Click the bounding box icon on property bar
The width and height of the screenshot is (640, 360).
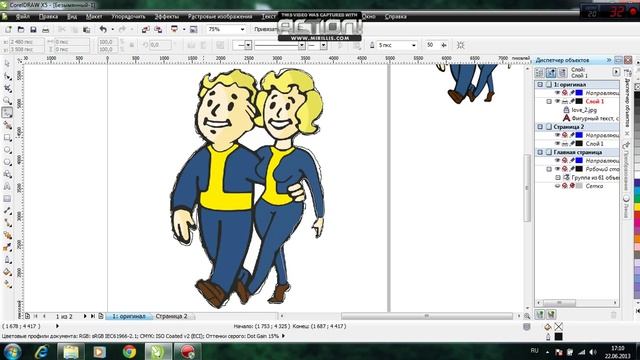(460, 45)
